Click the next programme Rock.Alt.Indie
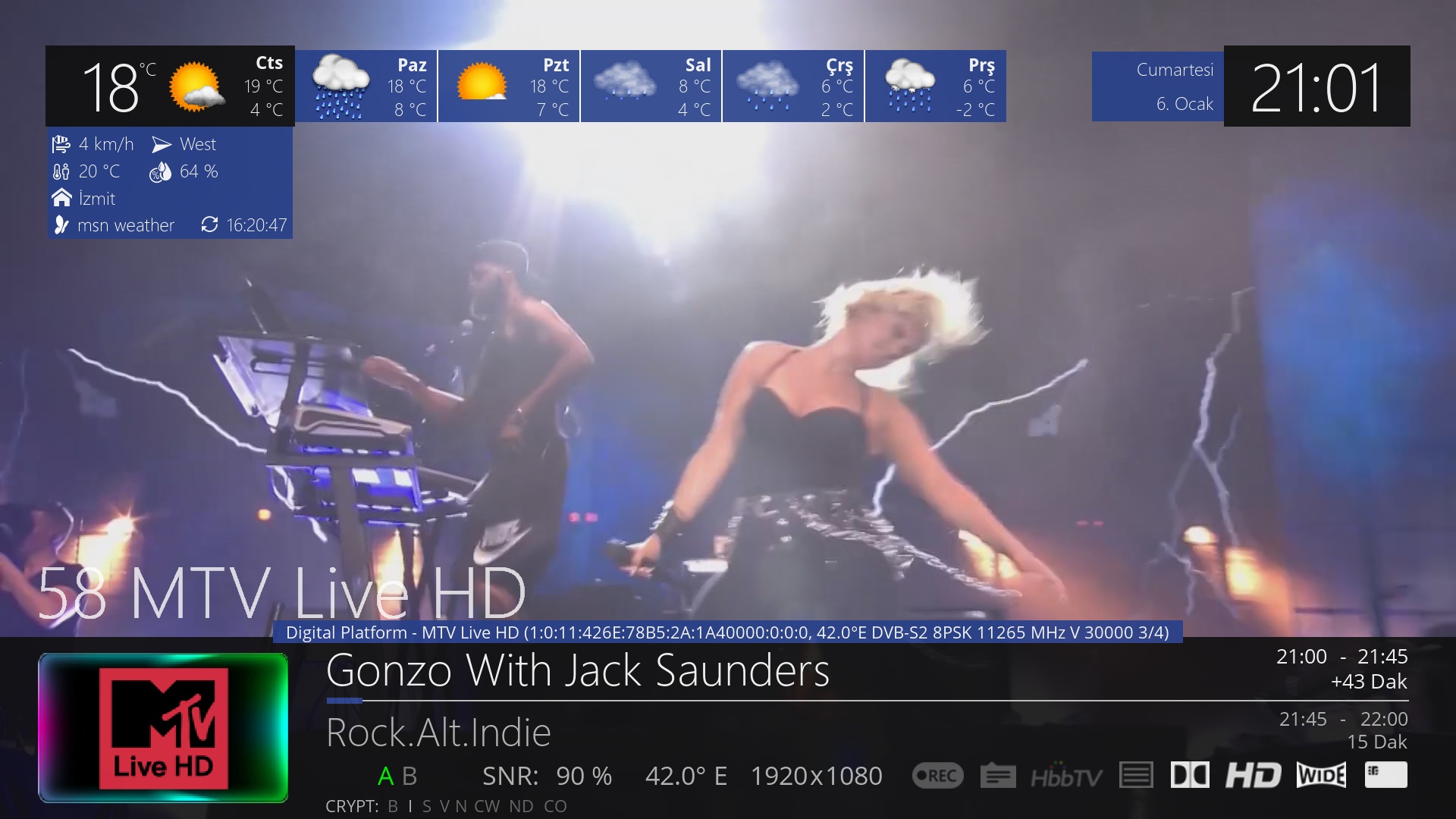 (438, 733)
